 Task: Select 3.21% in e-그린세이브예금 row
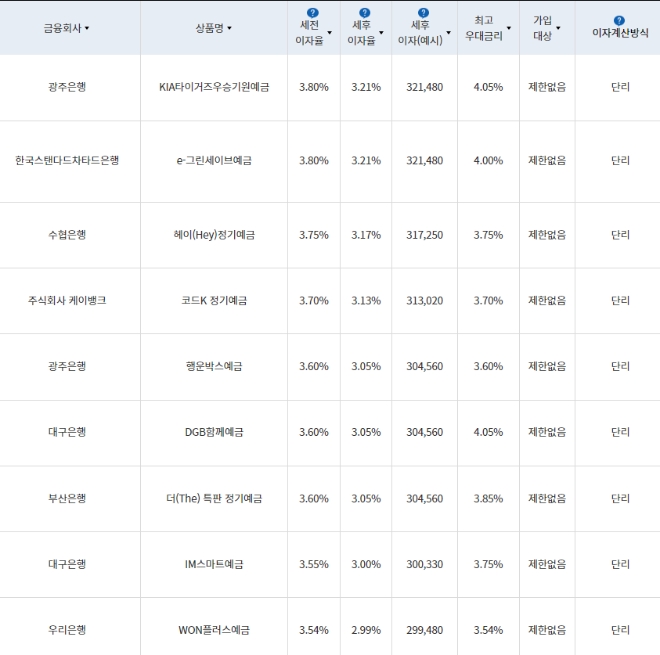pos(366,160)
